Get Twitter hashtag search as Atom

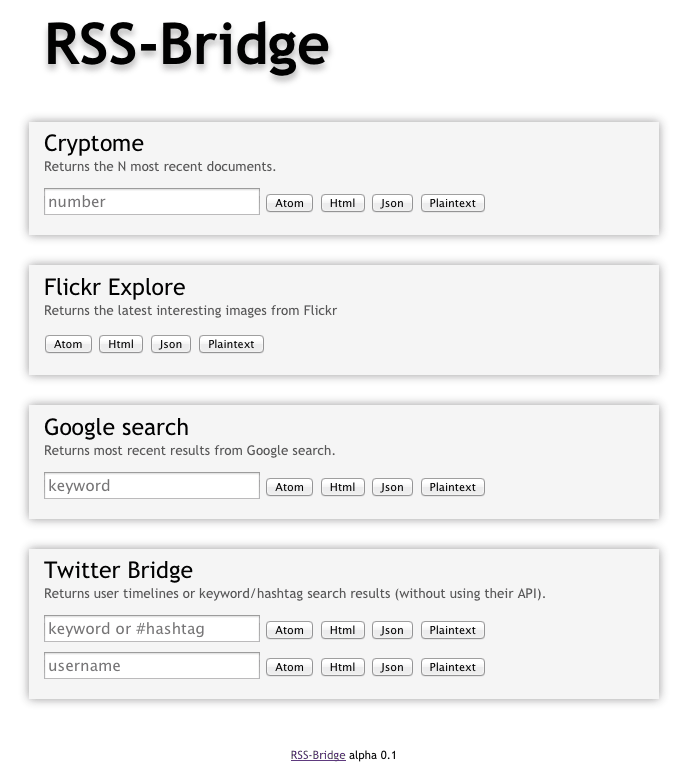pos(290,630)
